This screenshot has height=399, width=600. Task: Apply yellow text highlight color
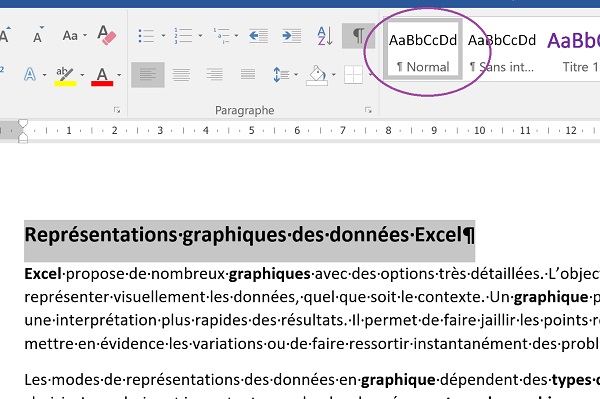(65, 76)
